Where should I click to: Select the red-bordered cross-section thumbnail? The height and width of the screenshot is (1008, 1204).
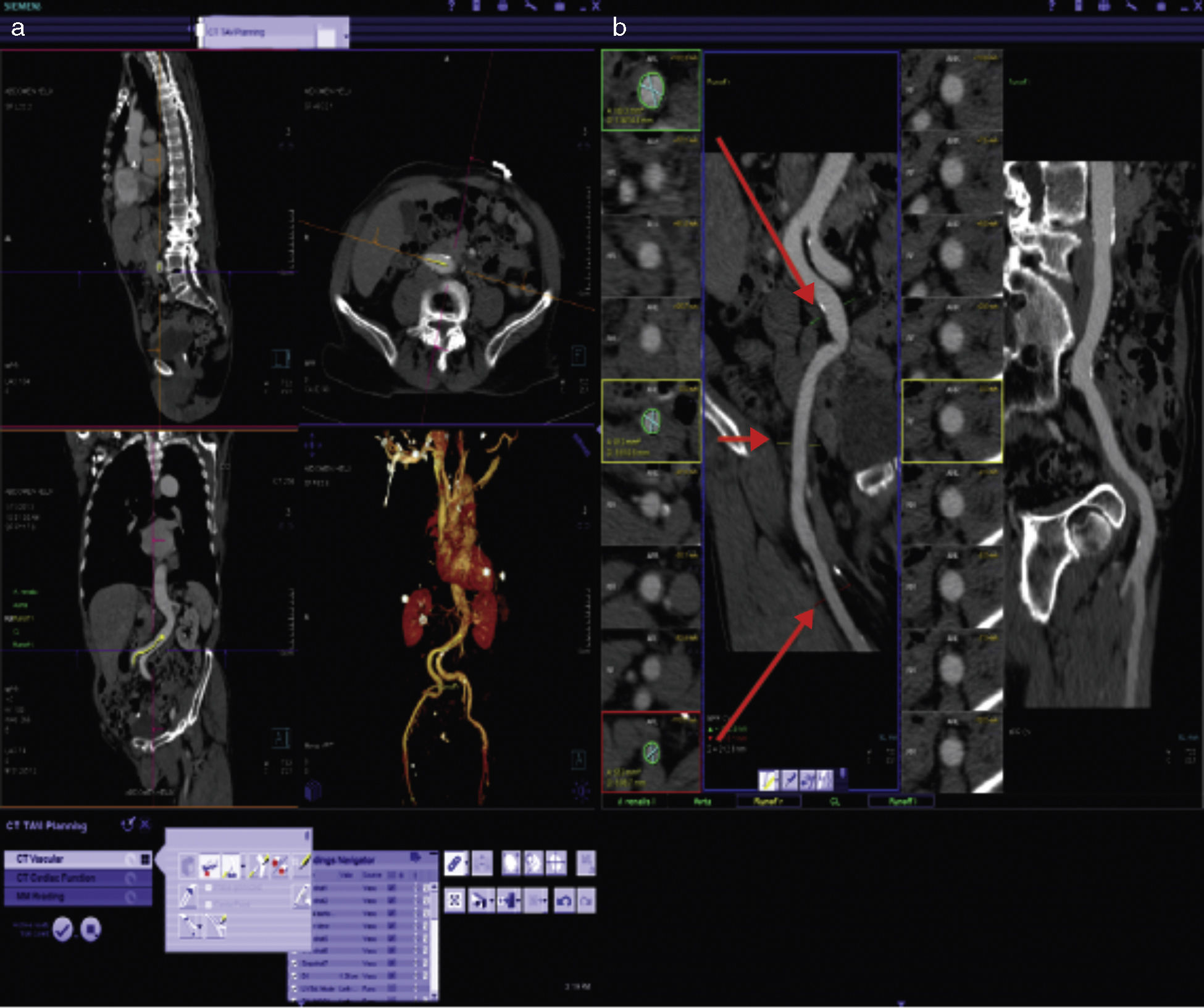coord(651,752)
